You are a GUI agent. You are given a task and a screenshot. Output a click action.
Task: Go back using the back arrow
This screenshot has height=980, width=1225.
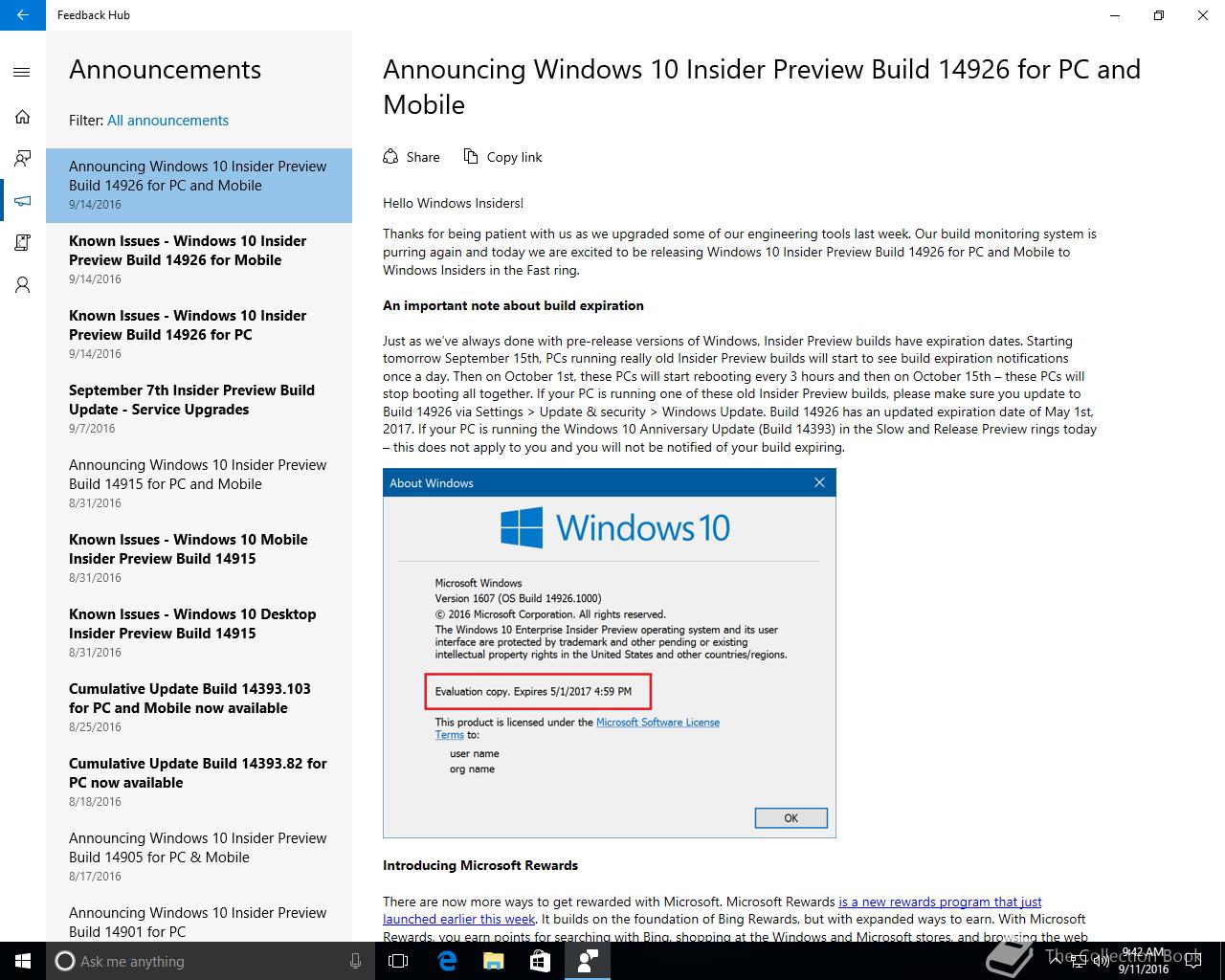23,15
